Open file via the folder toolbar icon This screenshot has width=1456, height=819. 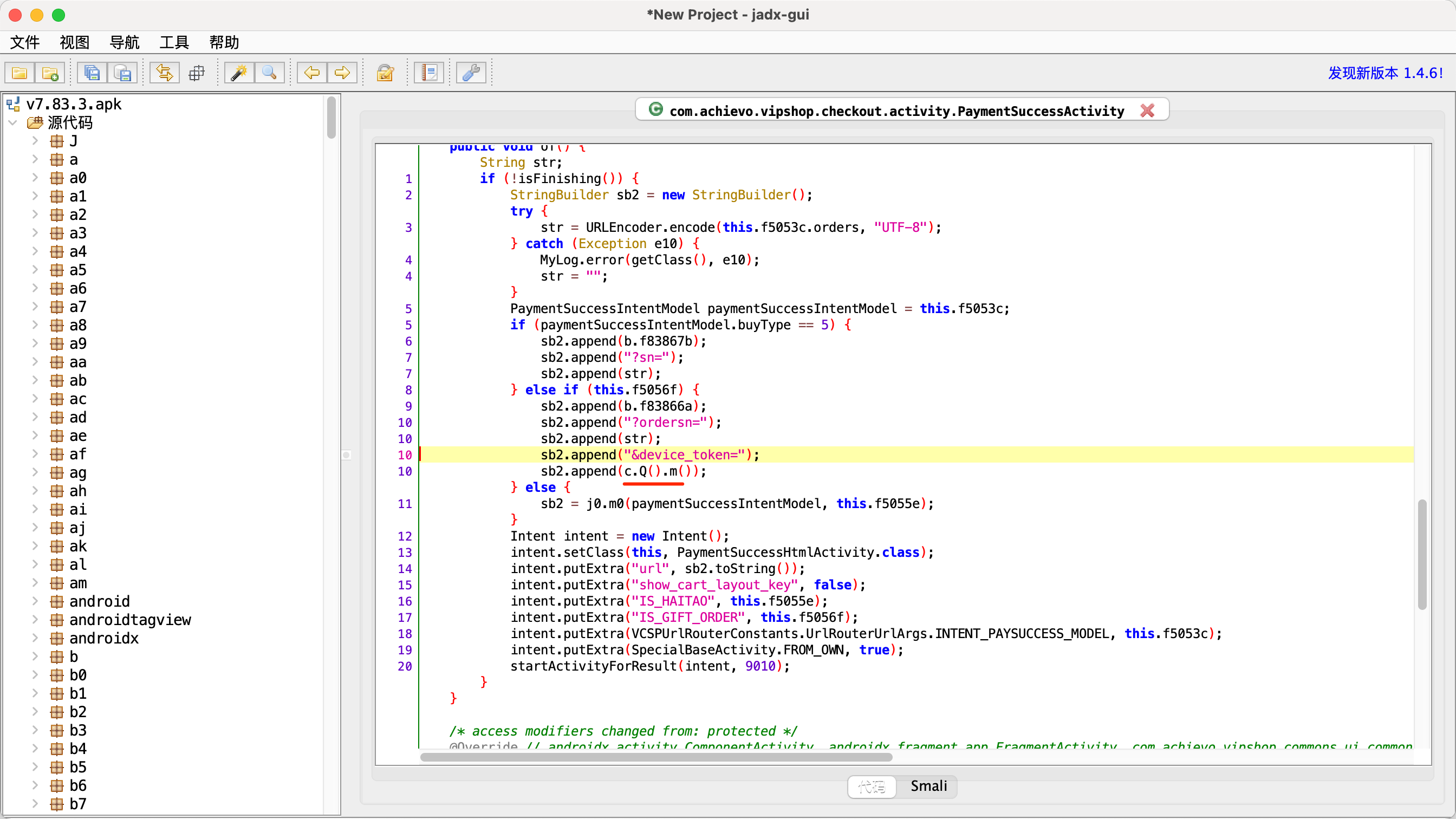click(20, 73)
